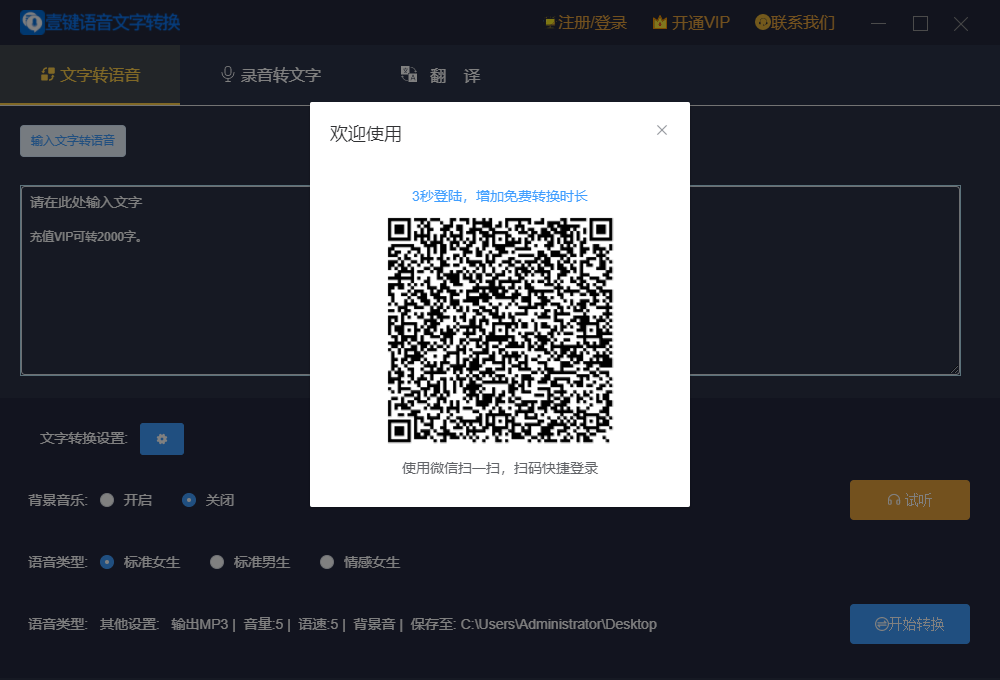Click the microphone icon on 录音转文字 tab
Viewport: 1000px width, 680px height.
228,72
